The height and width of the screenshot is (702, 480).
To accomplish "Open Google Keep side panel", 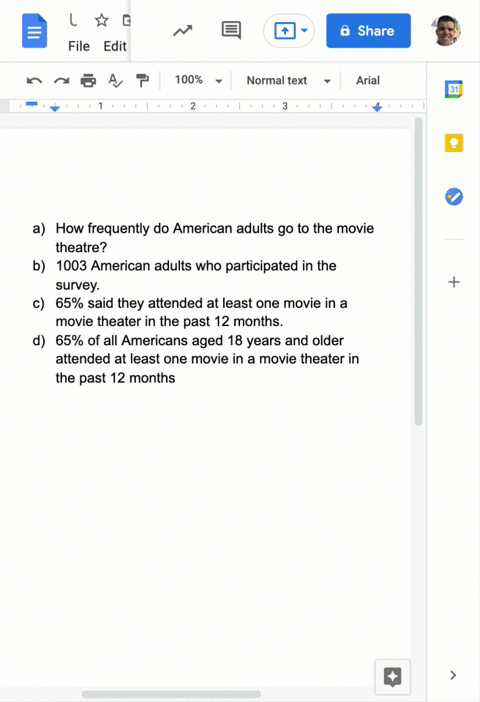I will [x=454, y=143].
